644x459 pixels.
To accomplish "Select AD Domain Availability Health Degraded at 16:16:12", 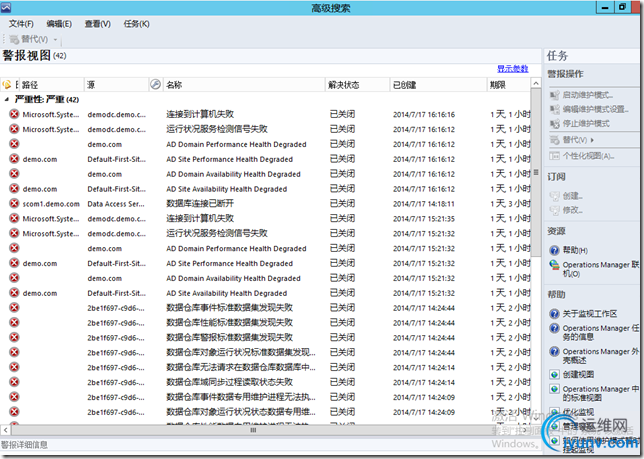I will (233, 174).
